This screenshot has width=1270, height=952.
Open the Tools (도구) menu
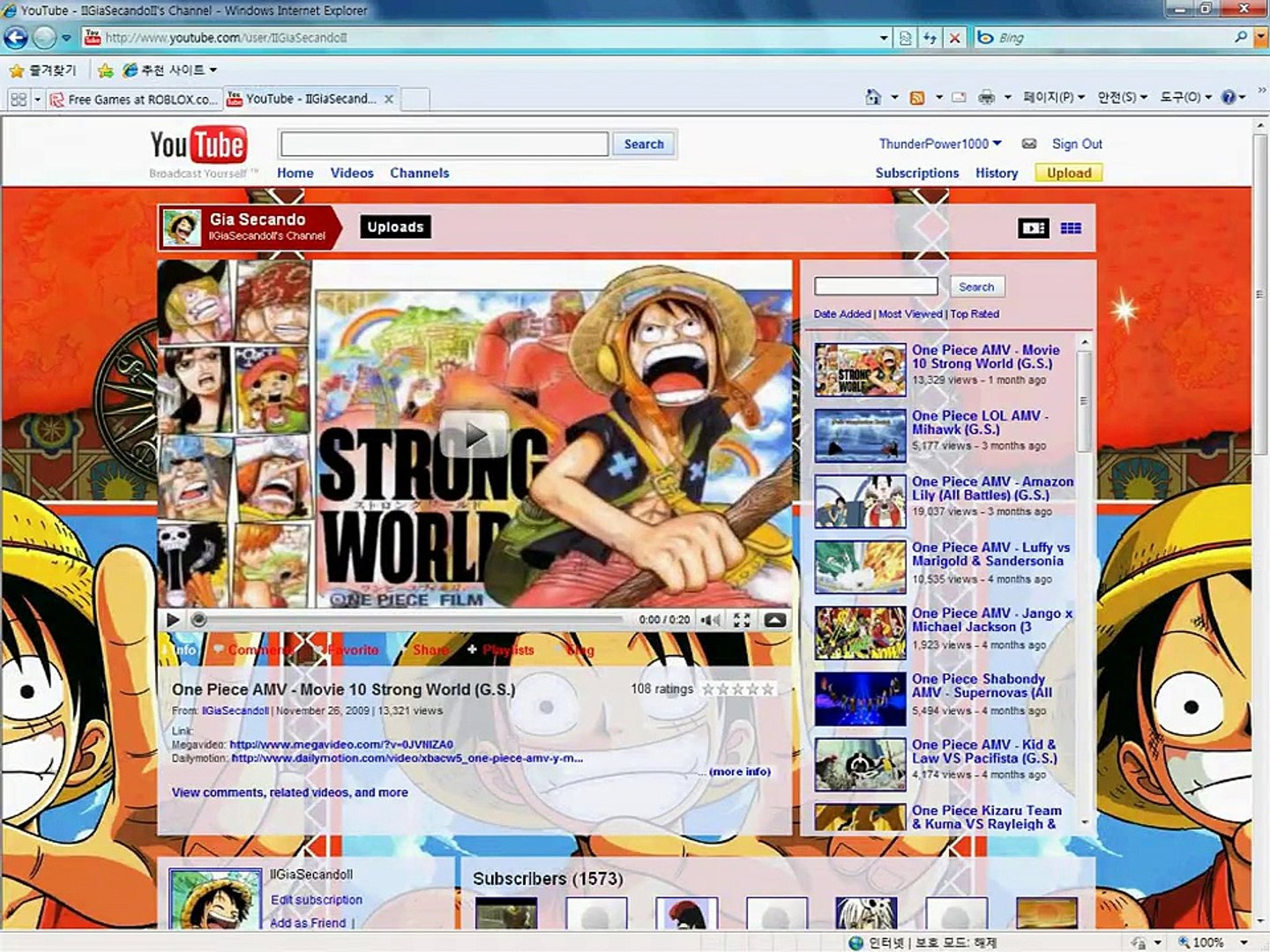click(x=1185, y=97)
